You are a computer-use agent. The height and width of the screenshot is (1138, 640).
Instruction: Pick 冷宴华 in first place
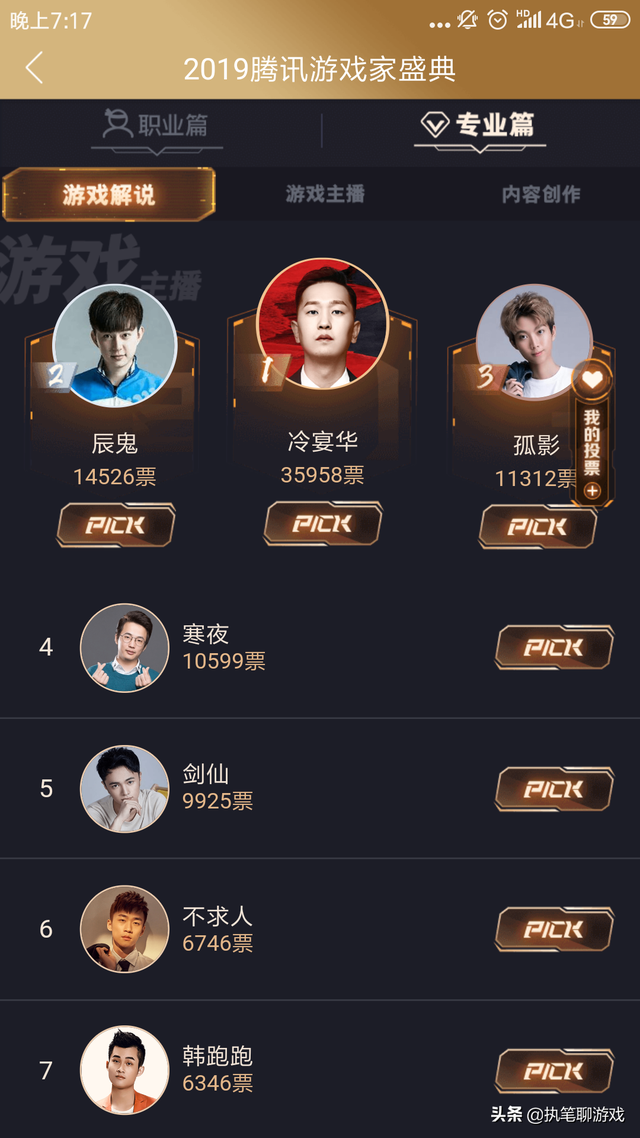click(322, 523)
